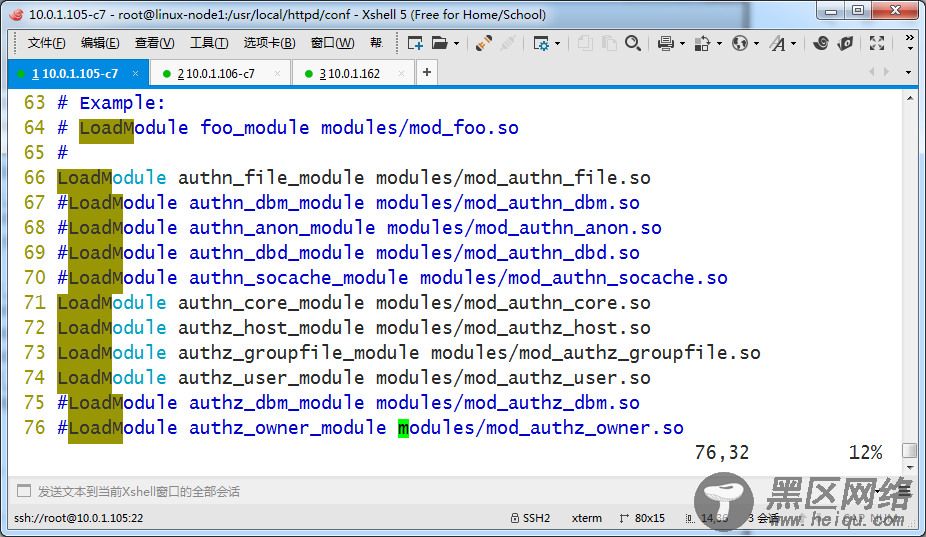Add a new tab with plus button
Viewport: 926px width, 537px height.
(427, 72)
